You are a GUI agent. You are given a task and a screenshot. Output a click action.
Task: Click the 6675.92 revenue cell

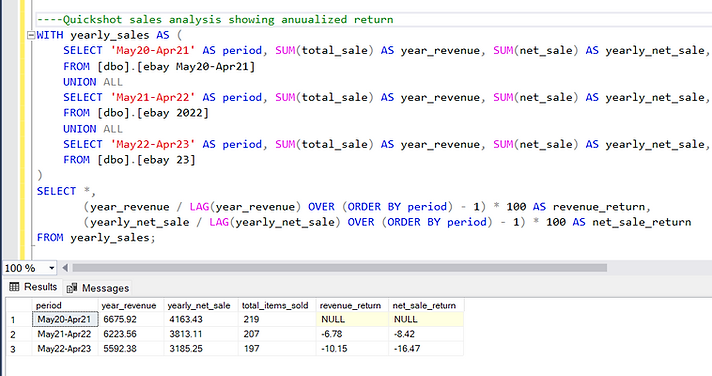(131, 319)
